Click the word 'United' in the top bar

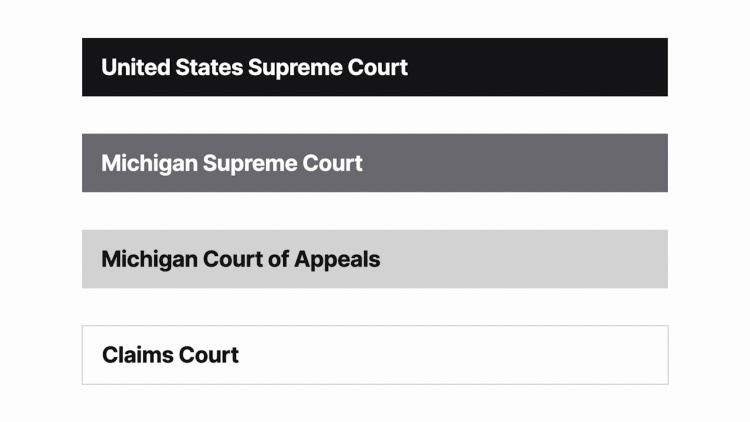click(136, 67)
